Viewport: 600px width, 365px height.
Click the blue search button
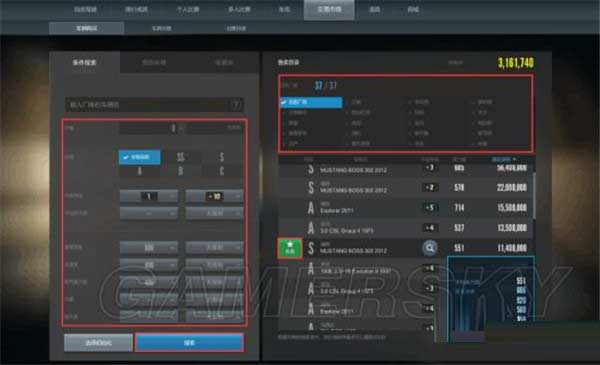pos(189,343)
